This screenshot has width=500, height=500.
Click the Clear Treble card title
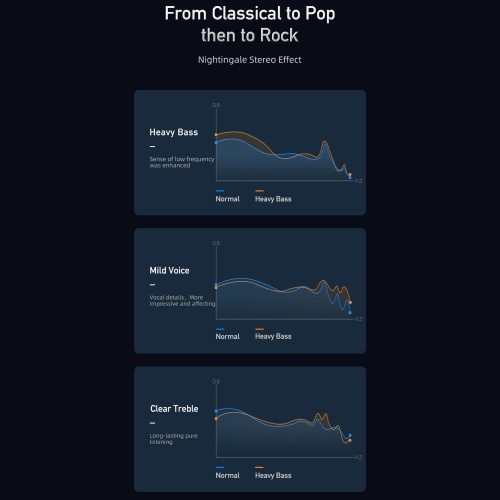pos(174,409)
